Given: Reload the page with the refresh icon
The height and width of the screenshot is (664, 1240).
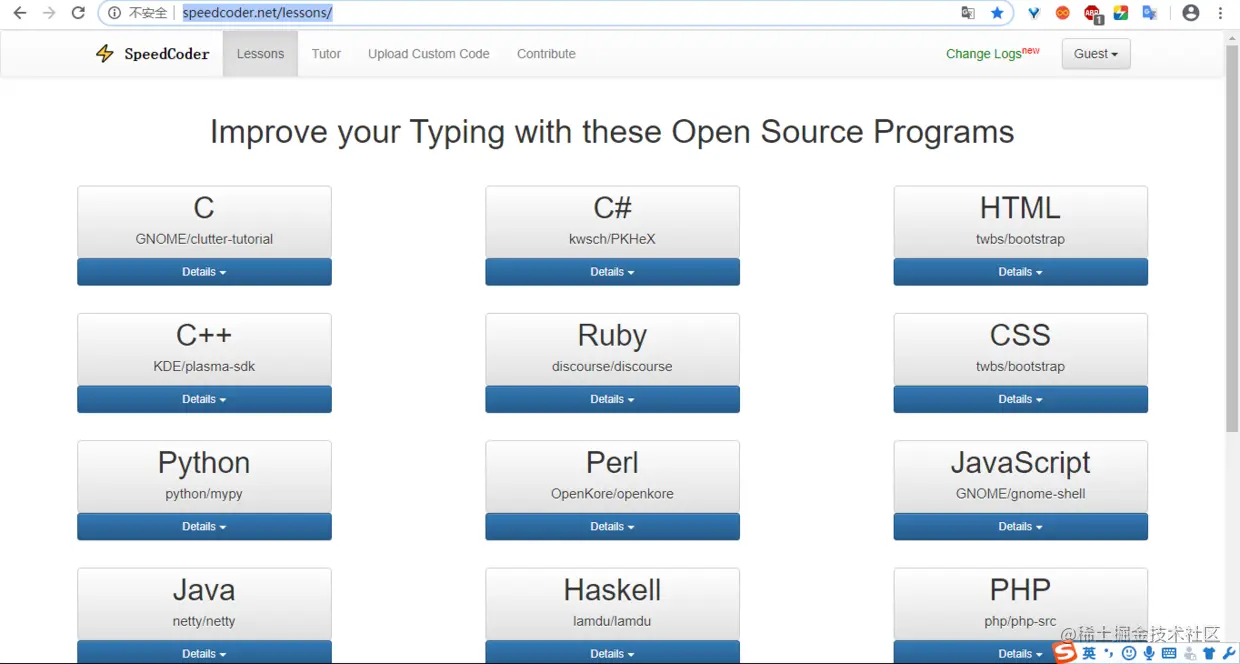Looking at the screenshot, I should click(x=78, y=13).
